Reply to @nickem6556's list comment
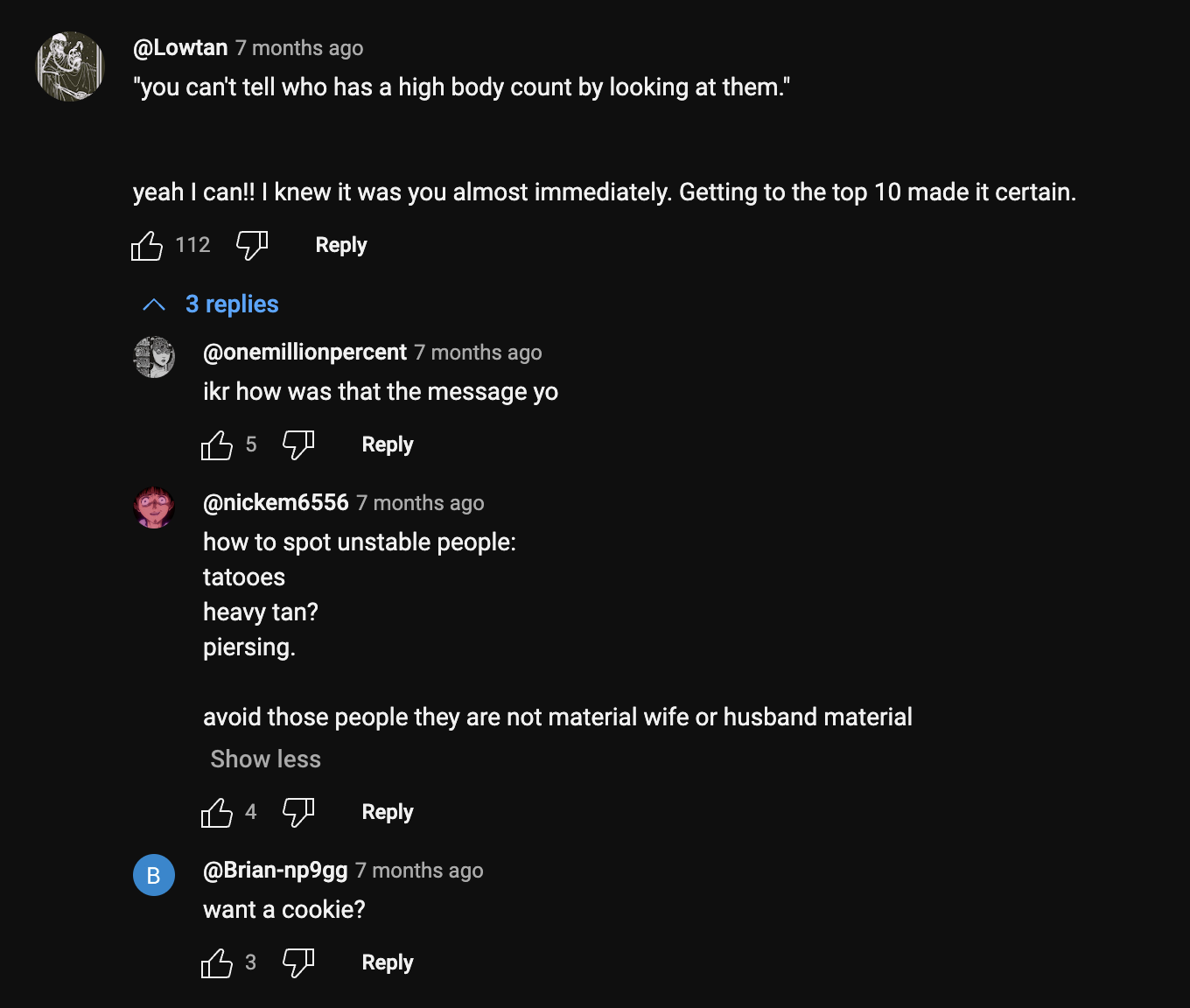The image size is (1190, 1008). [x=387, y=811]
